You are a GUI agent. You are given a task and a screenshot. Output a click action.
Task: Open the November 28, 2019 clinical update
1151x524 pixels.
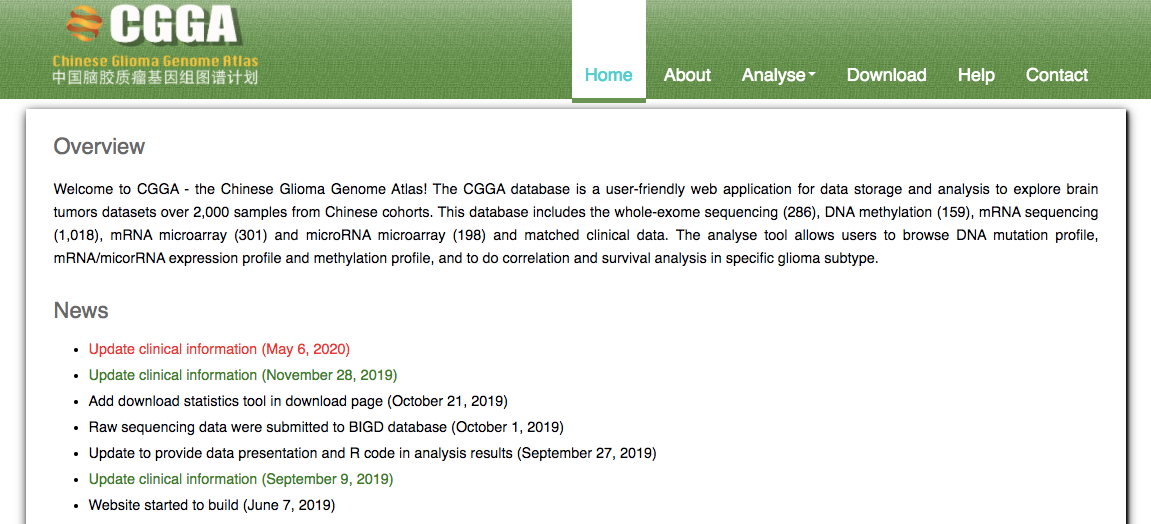tap(243, 375)
